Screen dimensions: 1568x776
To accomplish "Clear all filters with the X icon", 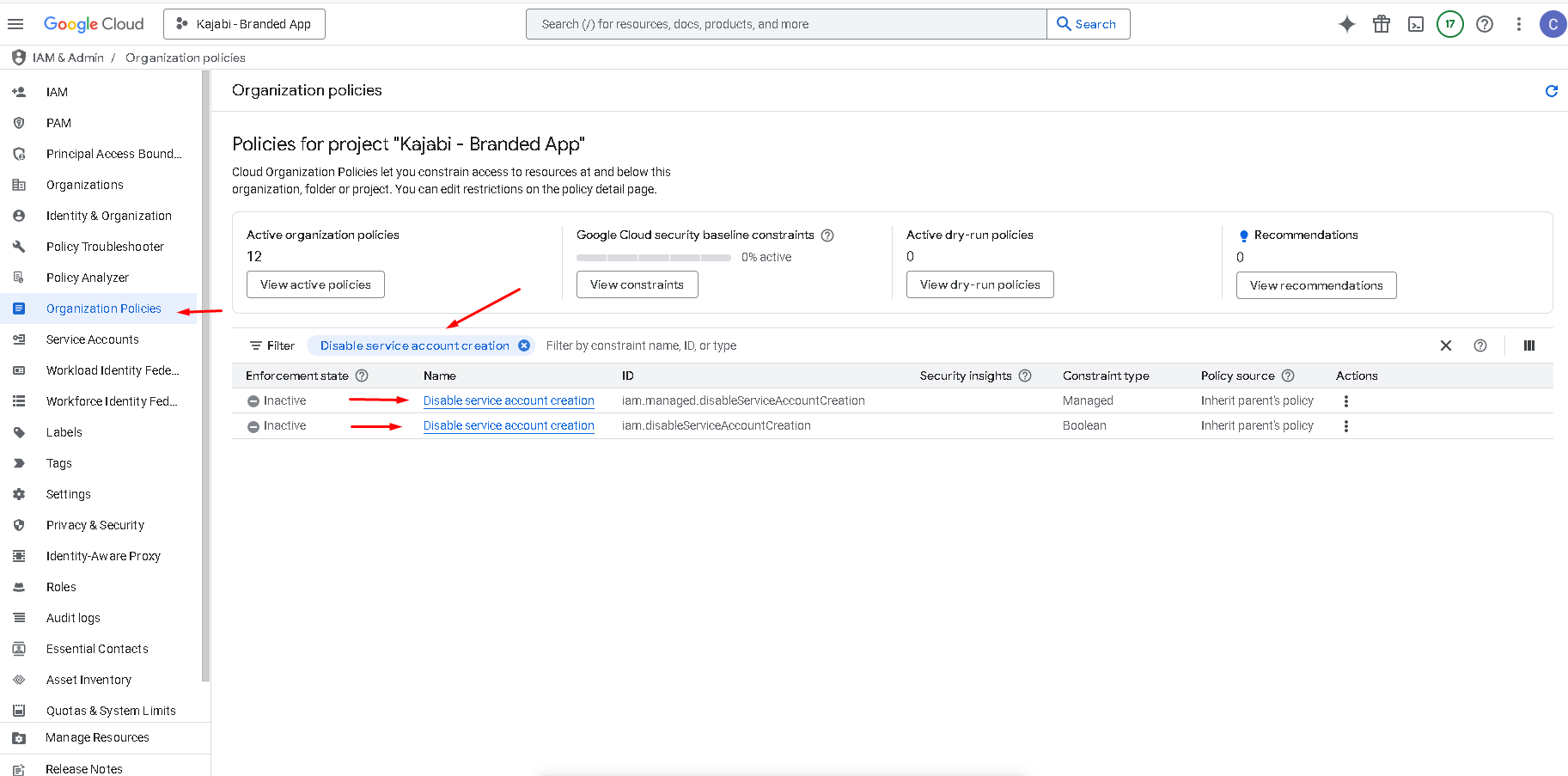I will (1446, 345).
